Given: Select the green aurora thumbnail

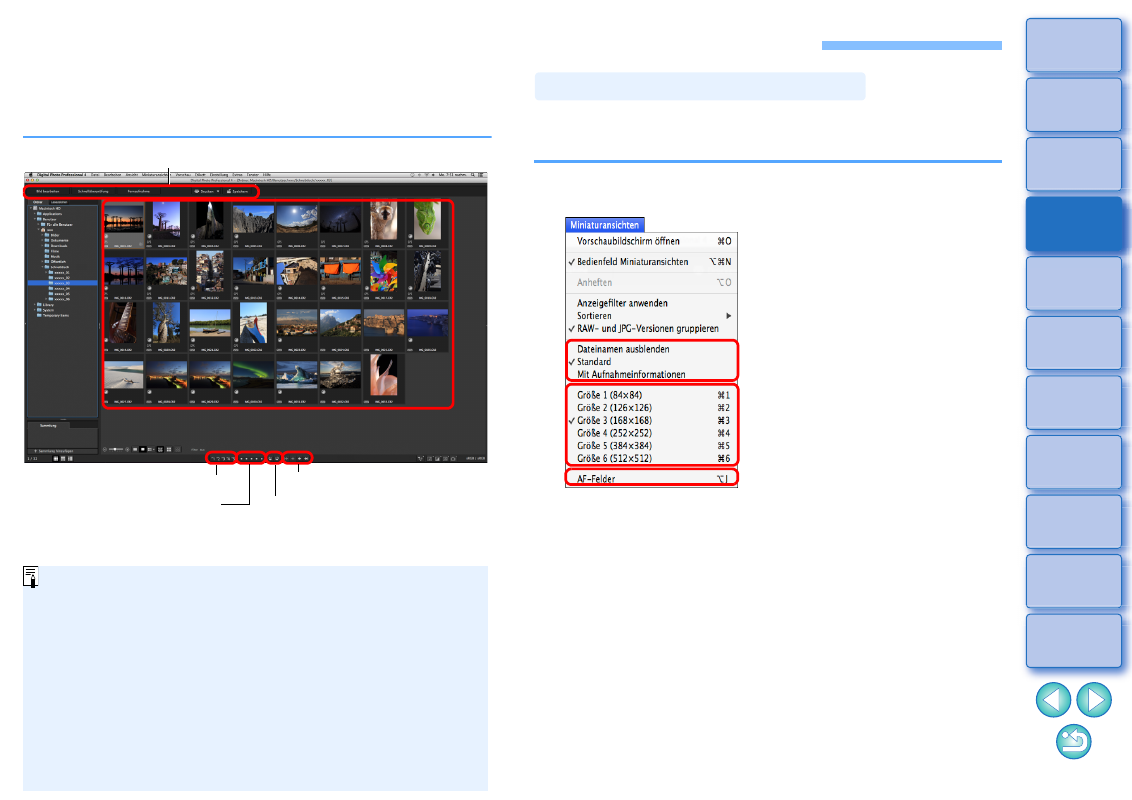Looking at the screenshot, I should tap(254, 375).
